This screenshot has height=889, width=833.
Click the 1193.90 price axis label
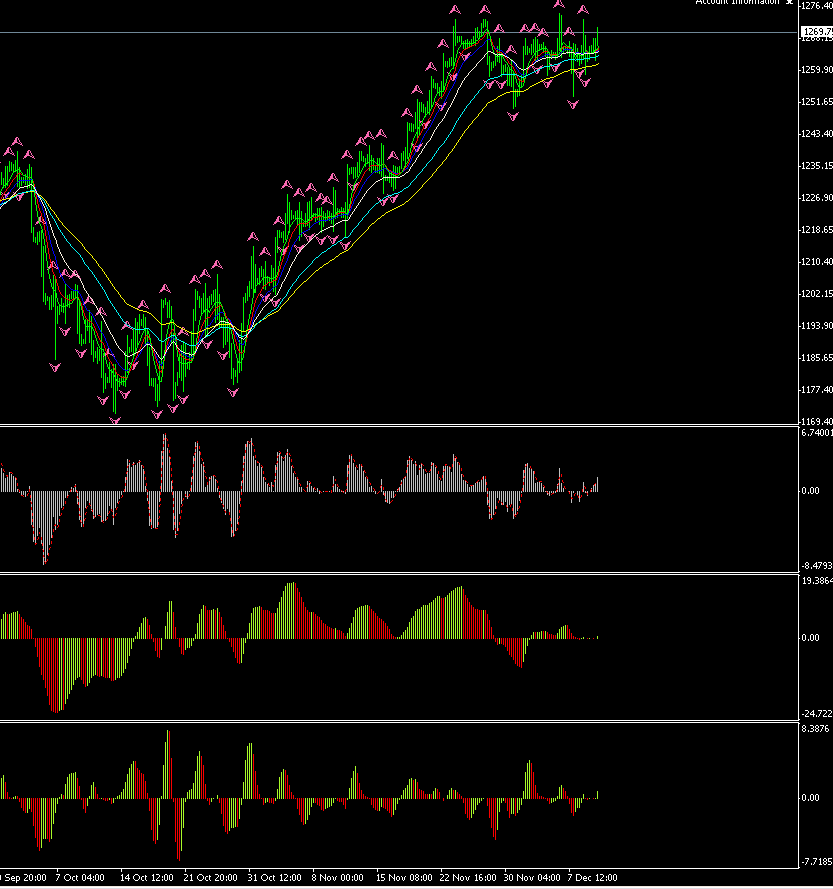click(x=817, y=326)
